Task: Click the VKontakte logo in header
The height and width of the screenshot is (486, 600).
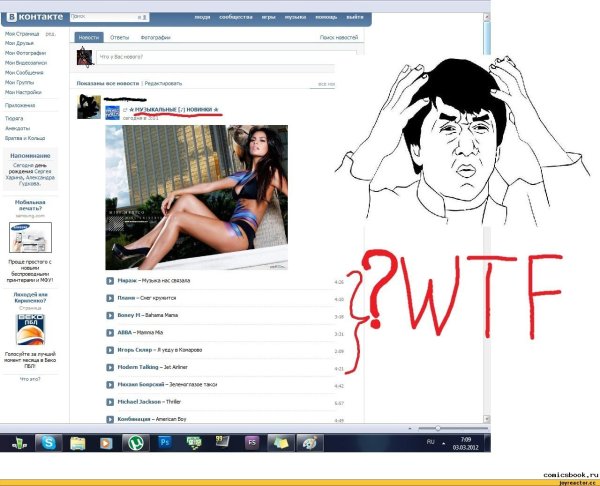Action: point(34,17)
